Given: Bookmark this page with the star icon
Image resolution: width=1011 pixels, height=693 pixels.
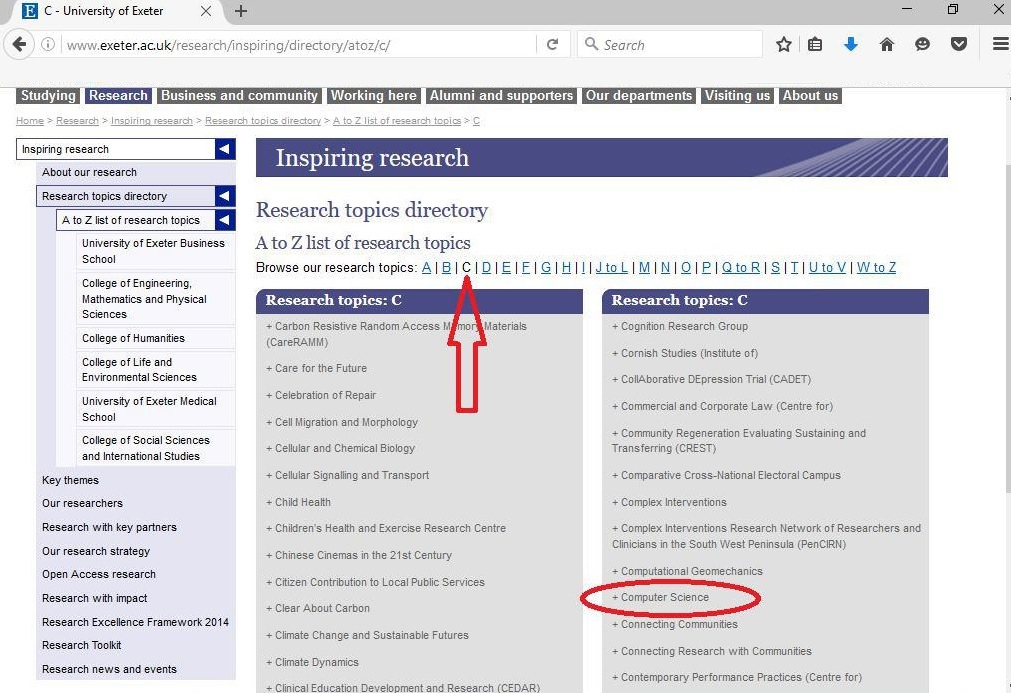Looking at the screenshot, I should click(x=783, y=44).
